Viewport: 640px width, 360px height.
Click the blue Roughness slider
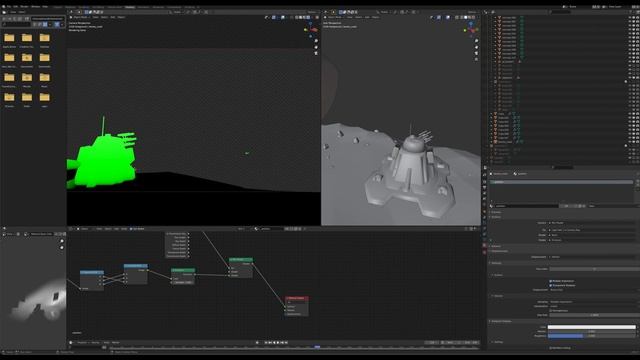click(592, 336)
